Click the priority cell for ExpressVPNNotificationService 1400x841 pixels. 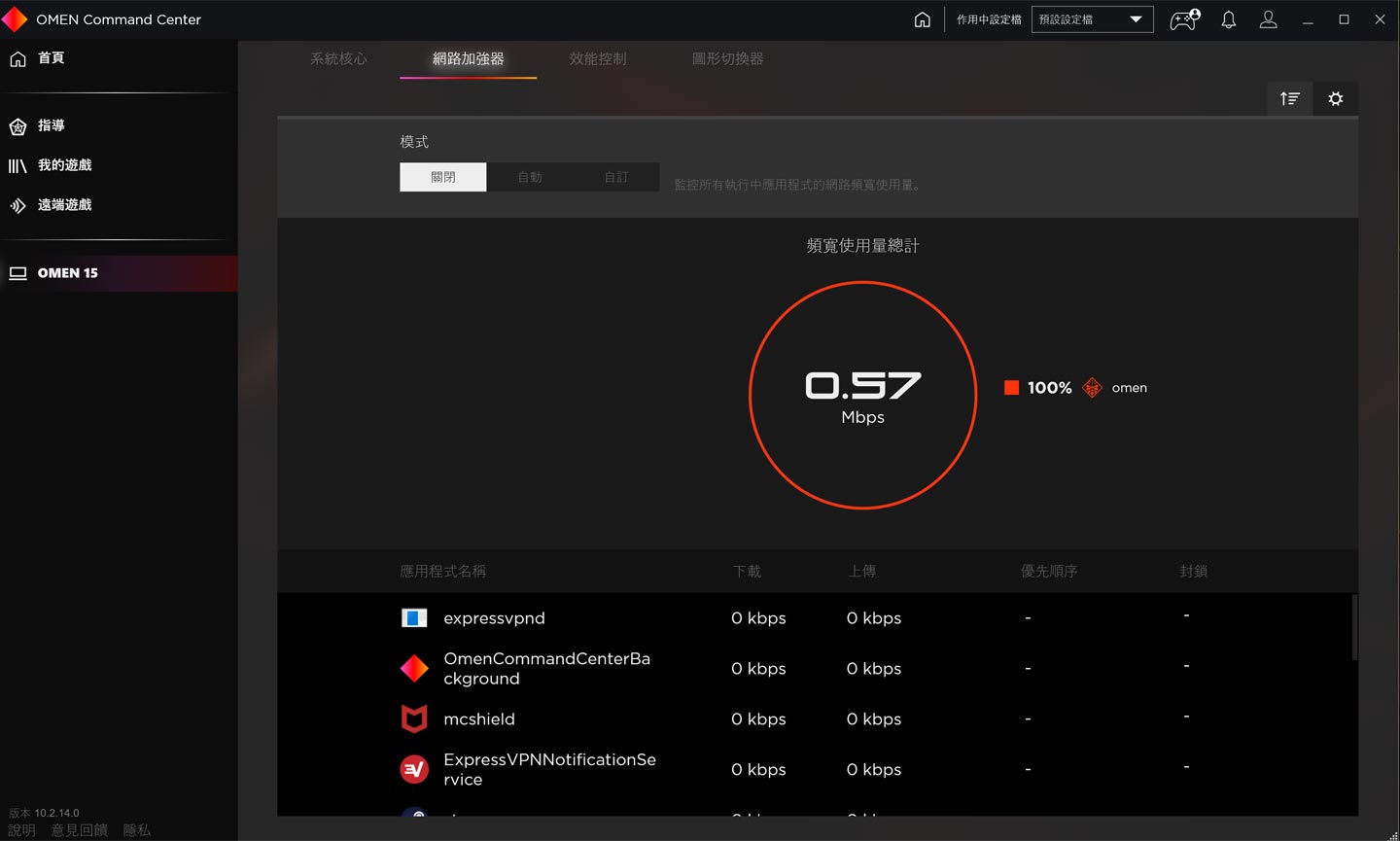tap(1028, 770)
